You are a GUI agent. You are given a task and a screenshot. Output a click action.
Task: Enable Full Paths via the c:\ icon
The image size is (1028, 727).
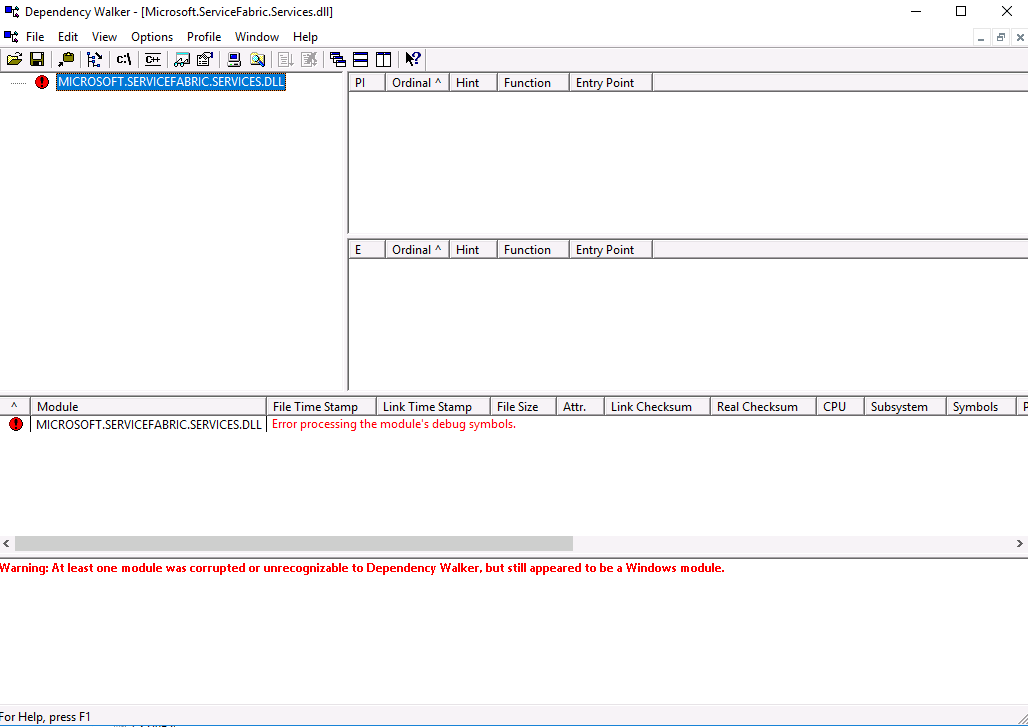[x=123, y=59]
